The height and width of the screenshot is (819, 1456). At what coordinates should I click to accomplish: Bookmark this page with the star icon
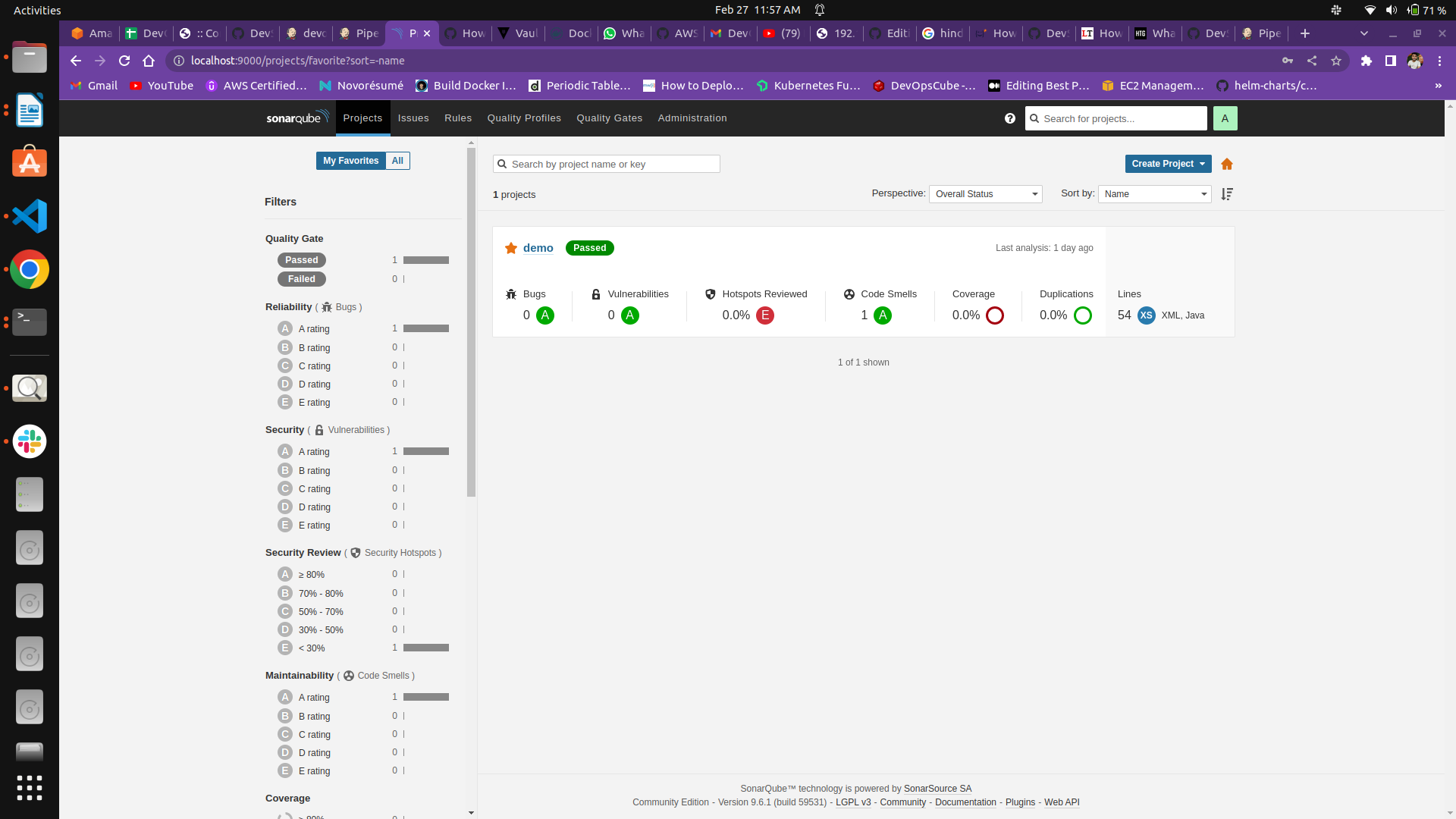tap(1336, 61)
